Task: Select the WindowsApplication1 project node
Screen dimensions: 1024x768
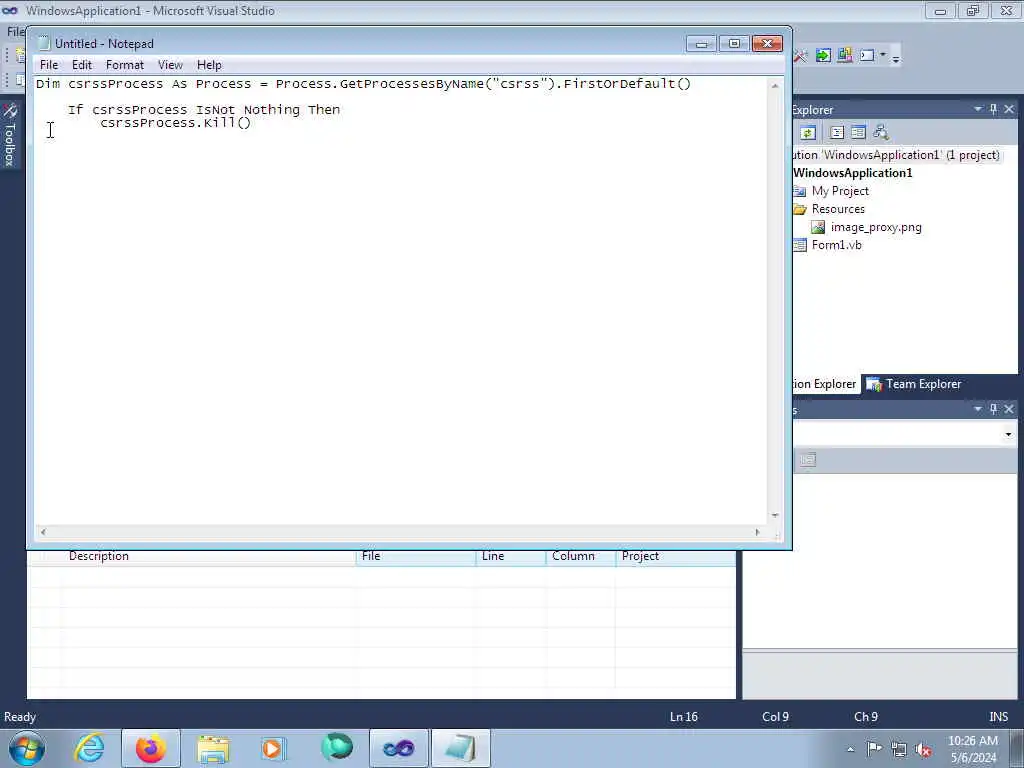Action: pos(853,173)
